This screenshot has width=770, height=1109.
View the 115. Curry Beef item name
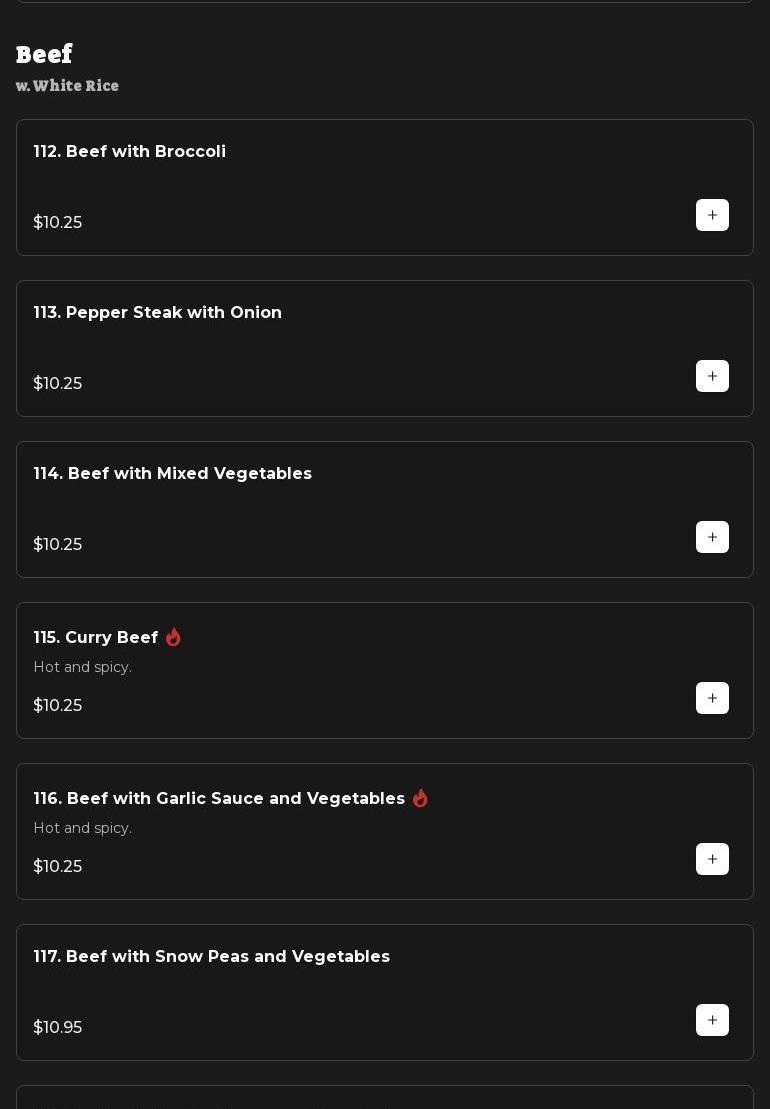96,638
